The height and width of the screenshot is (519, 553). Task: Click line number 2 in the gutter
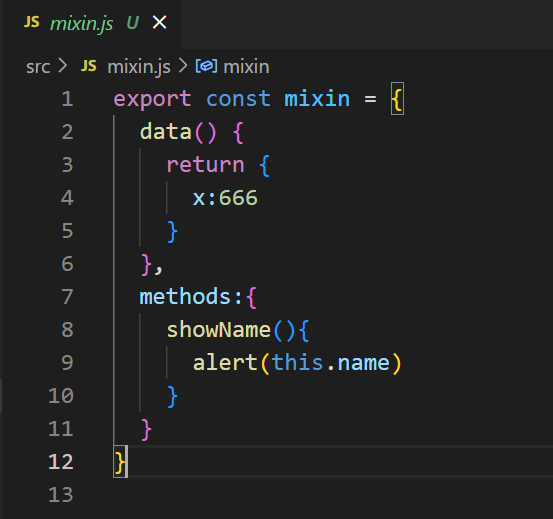click(x=67, y=132)
